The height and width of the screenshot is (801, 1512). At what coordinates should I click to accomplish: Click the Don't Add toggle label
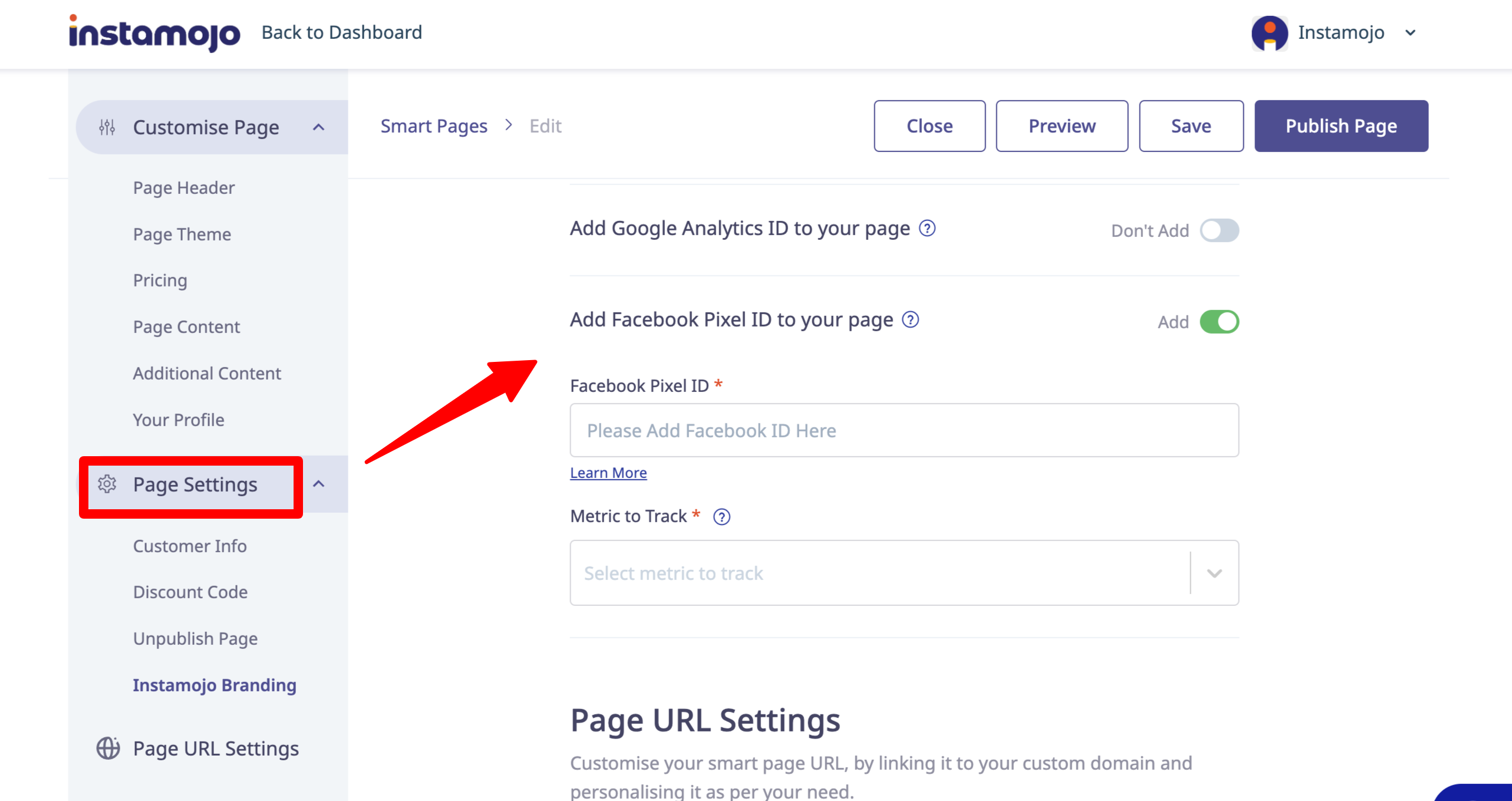[x=1150, y=230]
